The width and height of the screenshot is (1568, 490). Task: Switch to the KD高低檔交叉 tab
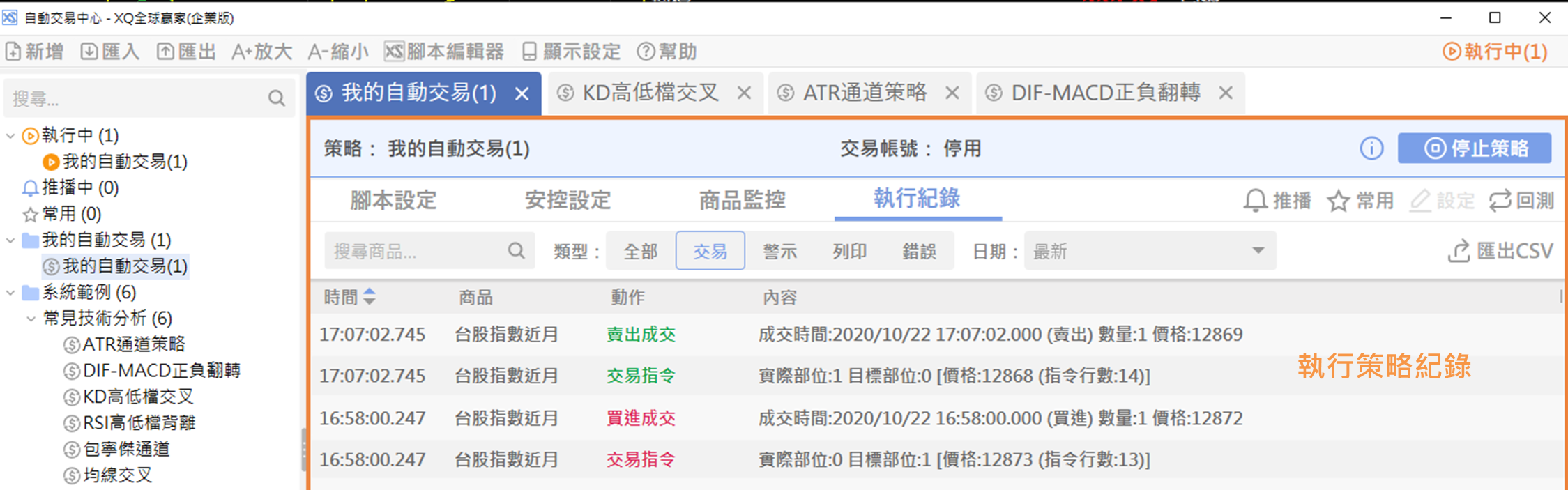(650, 93)
